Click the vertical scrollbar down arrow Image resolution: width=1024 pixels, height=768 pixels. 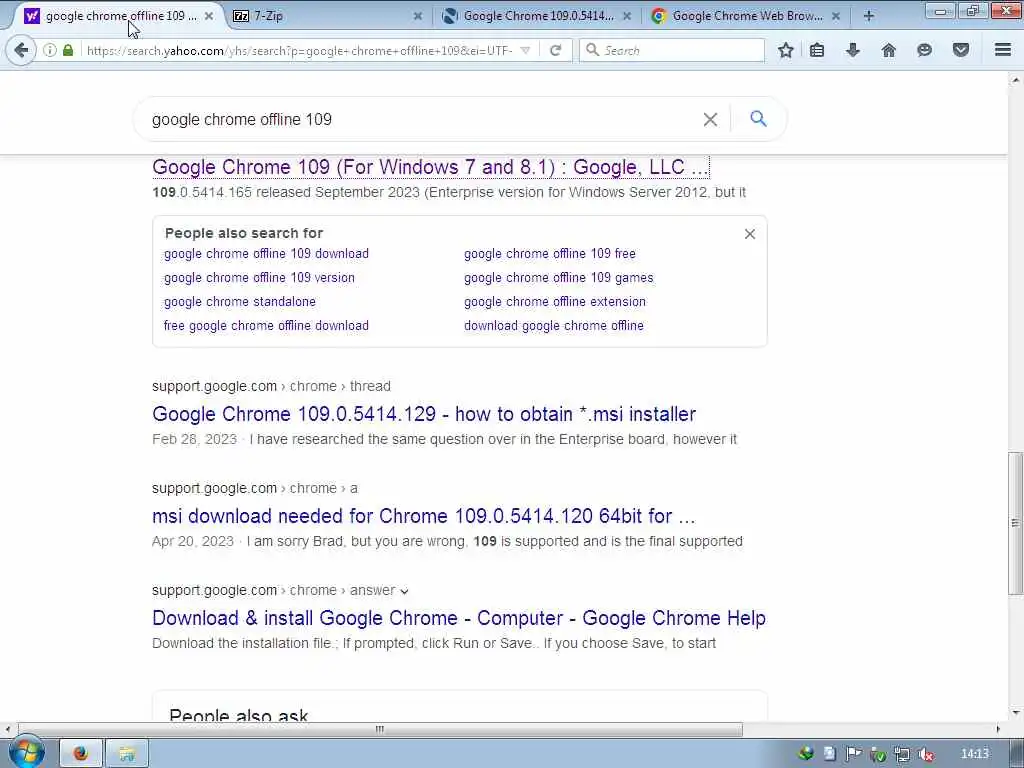(1015, 712)
